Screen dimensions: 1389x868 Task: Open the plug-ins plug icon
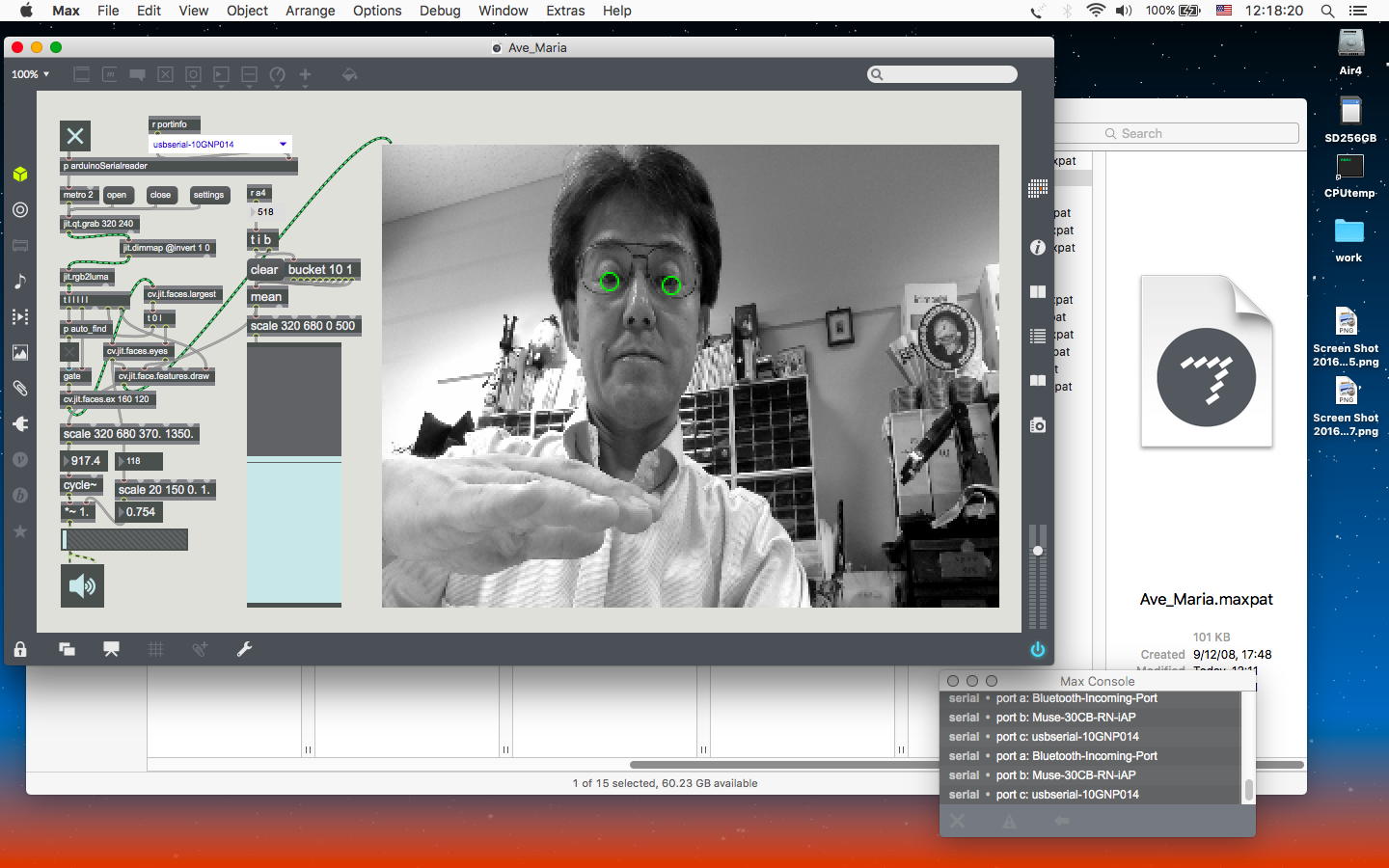(x=20, y=424)
